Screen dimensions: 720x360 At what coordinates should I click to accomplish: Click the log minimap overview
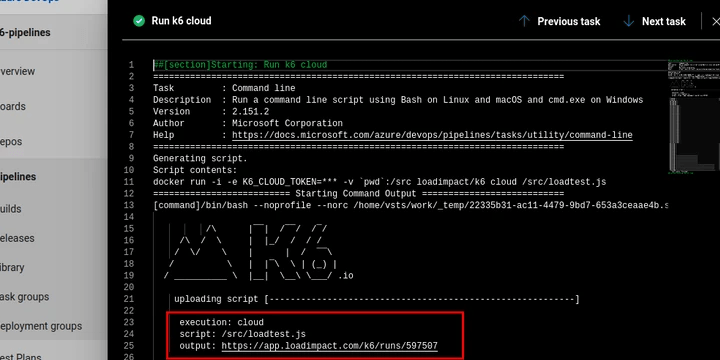coord(693,117)
